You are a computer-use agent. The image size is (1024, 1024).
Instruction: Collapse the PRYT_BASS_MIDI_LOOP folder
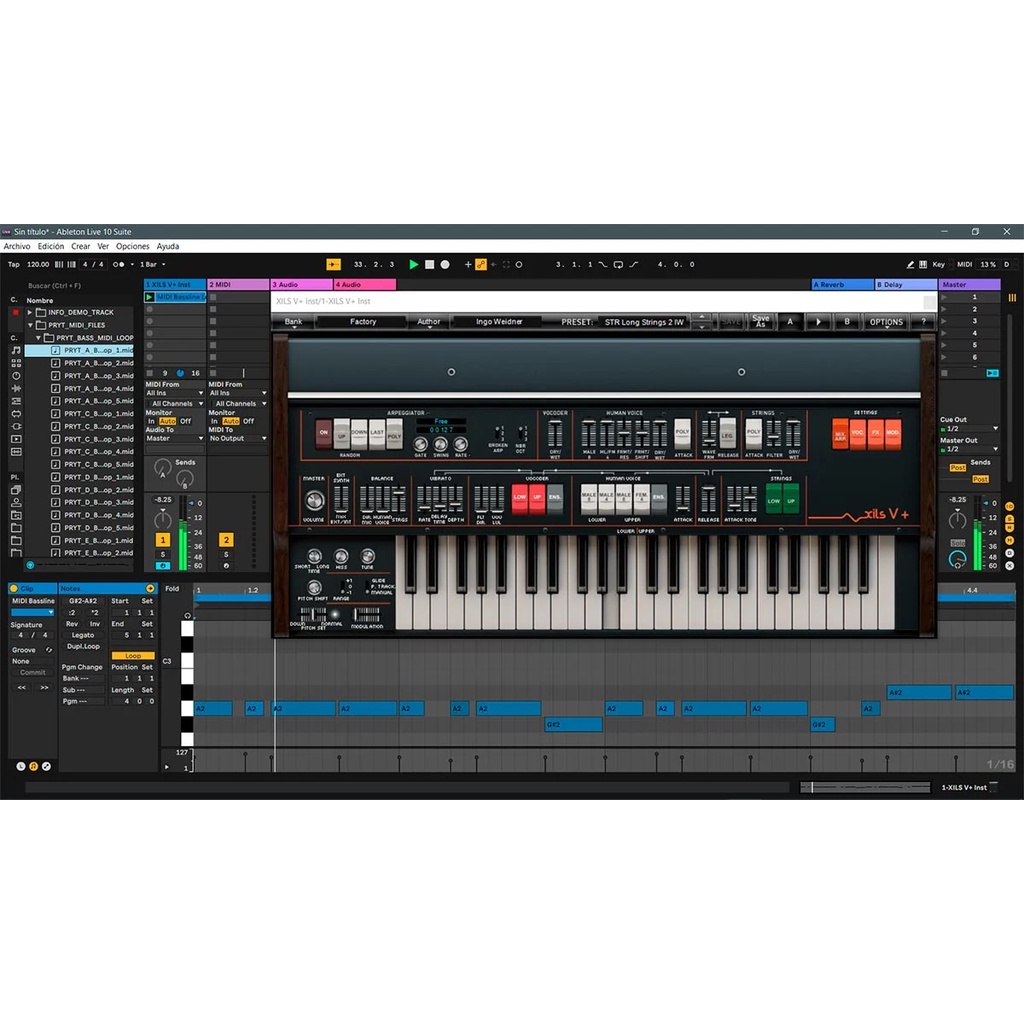pos(39,338)
